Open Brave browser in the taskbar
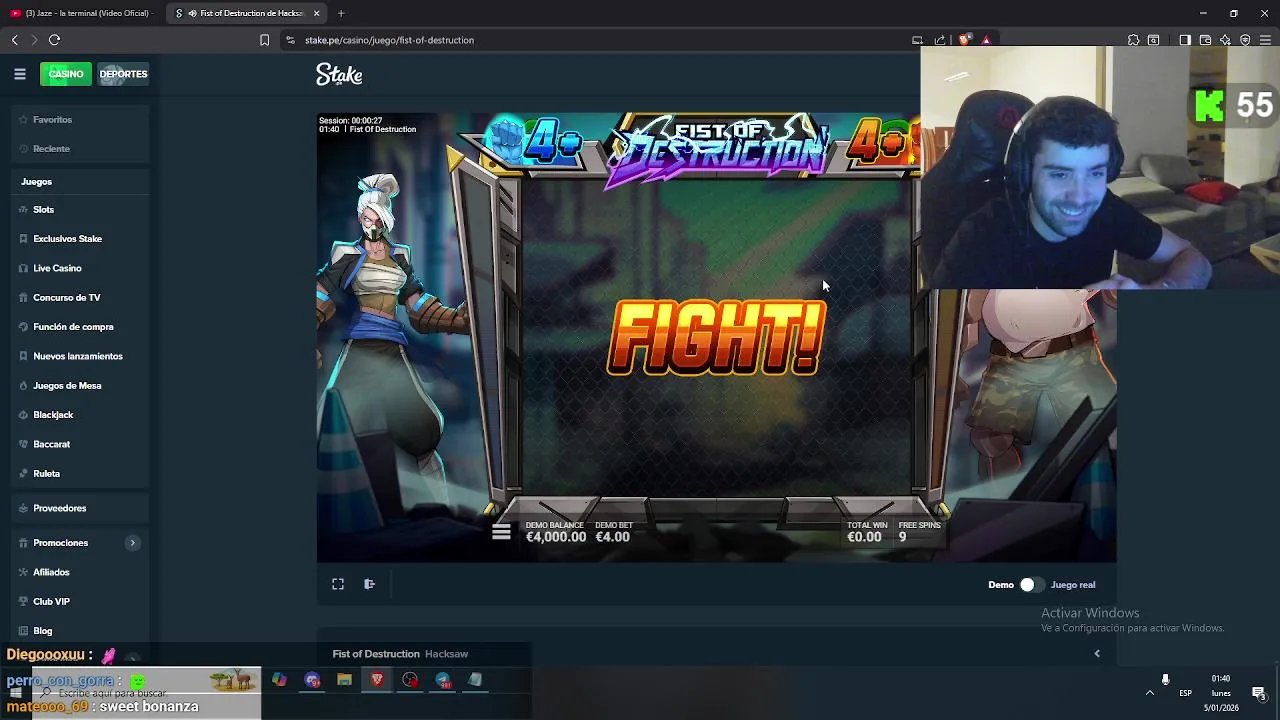Screen dimensions: 1280x720 pyautogui.click(x=377, y=680)
